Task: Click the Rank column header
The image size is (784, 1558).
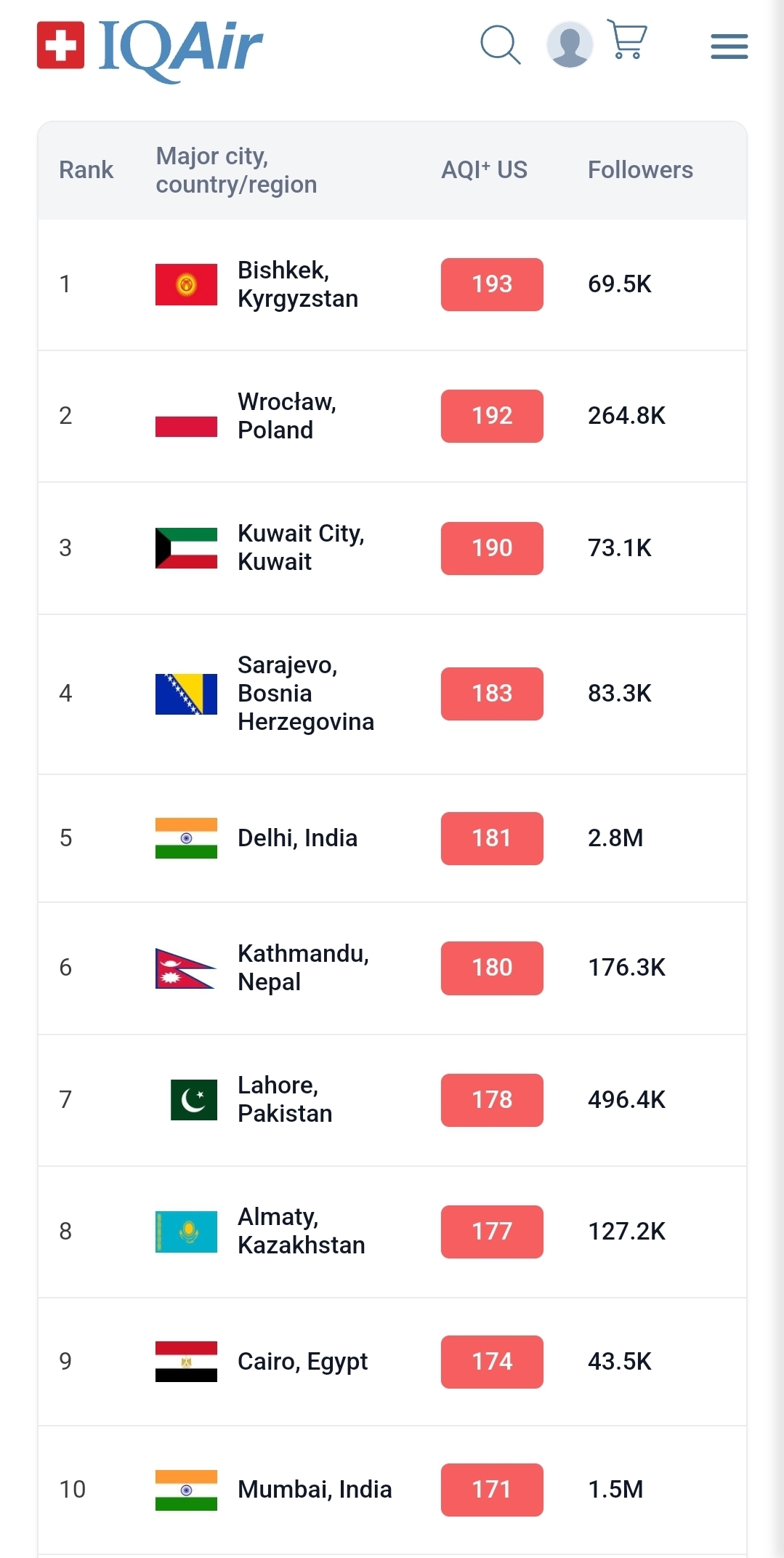Action: tap(86, 170)
